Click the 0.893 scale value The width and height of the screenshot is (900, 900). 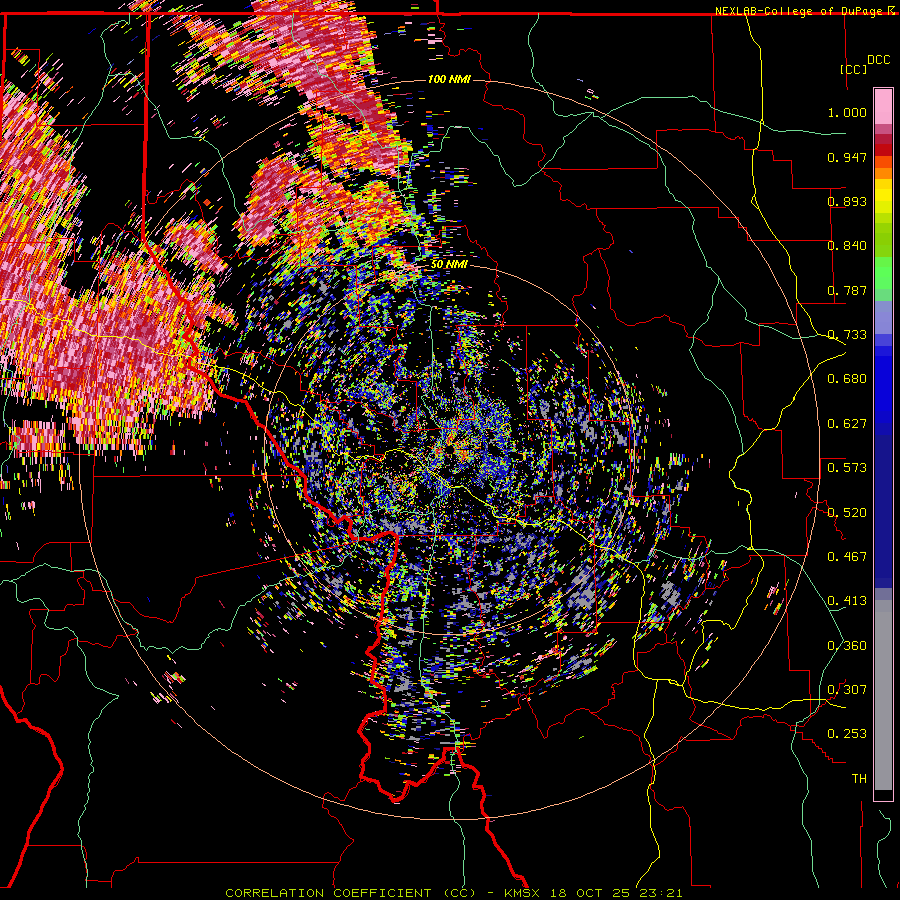pyautogui.click(x=847, y=201)
